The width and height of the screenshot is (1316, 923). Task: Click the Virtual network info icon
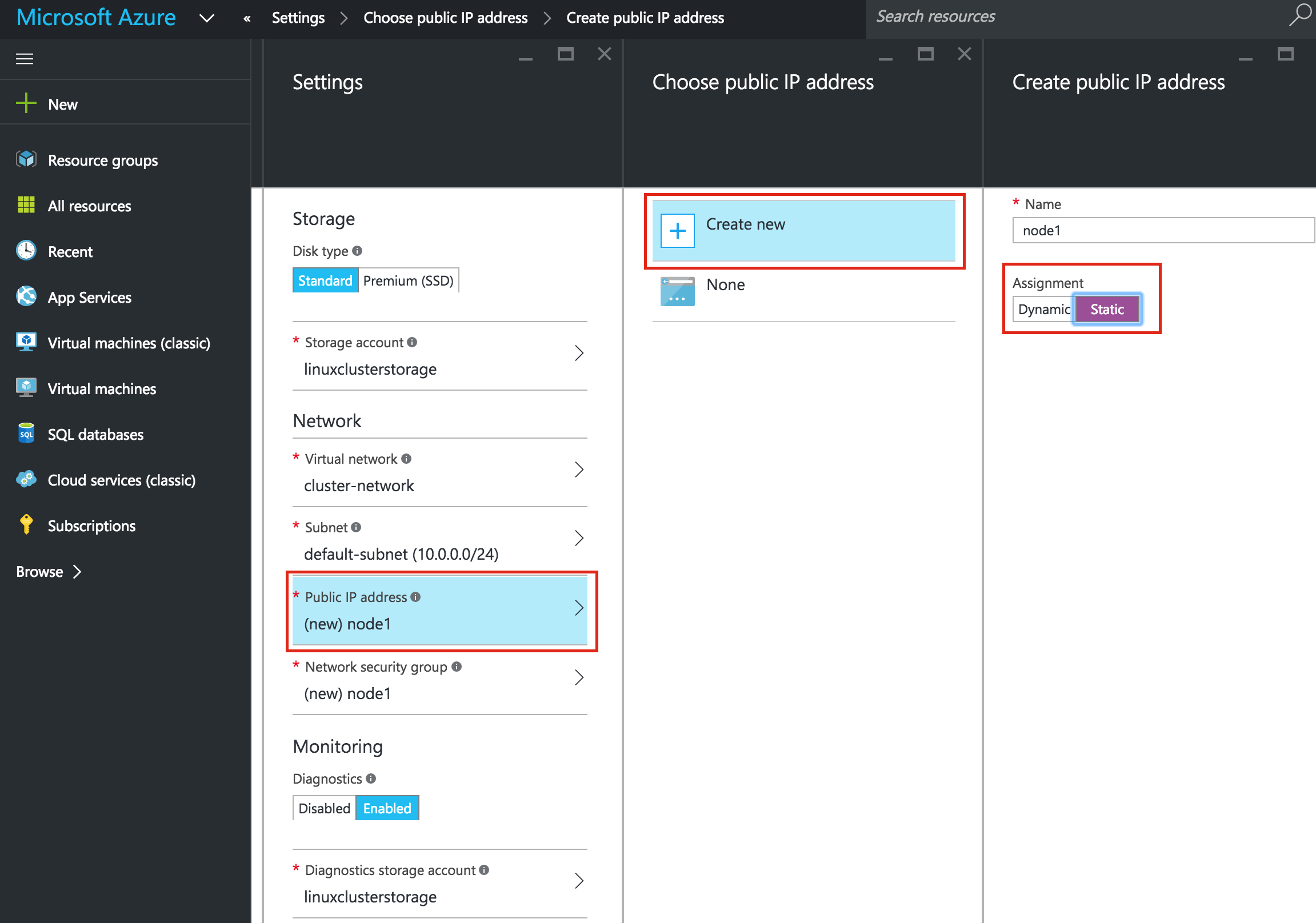[x=406, y=459]
